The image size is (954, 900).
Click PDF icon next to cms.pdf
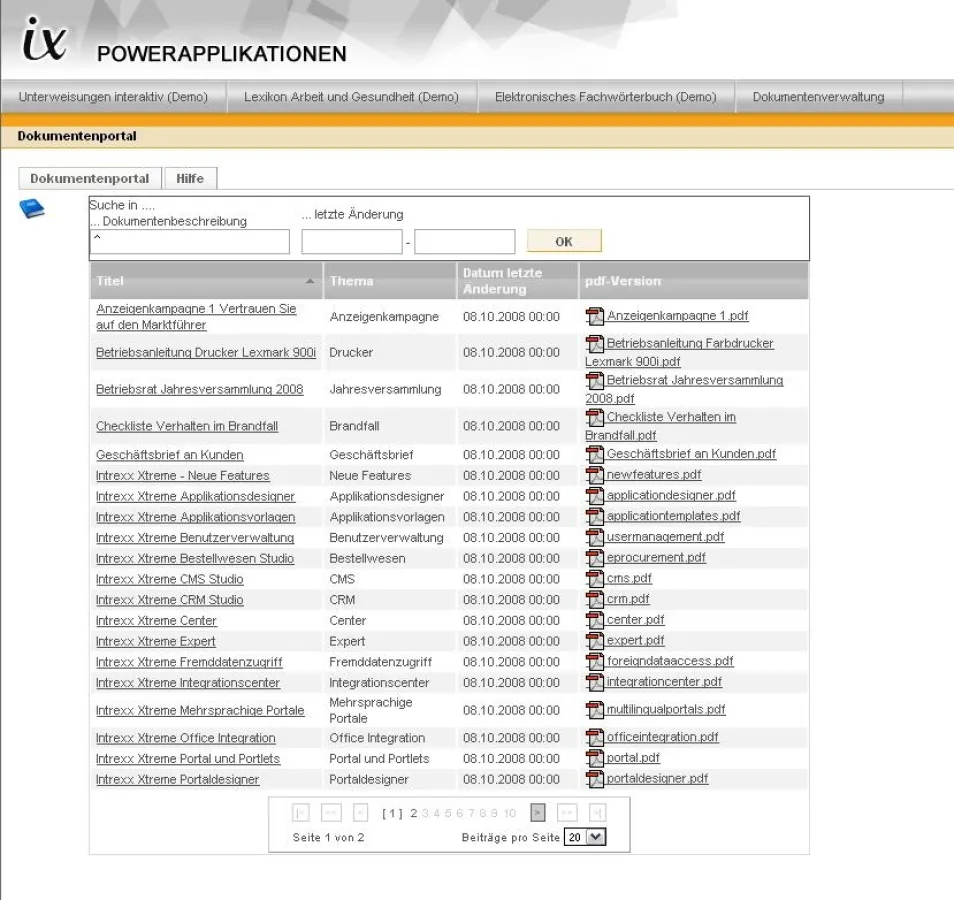click(x=595, y=579)
